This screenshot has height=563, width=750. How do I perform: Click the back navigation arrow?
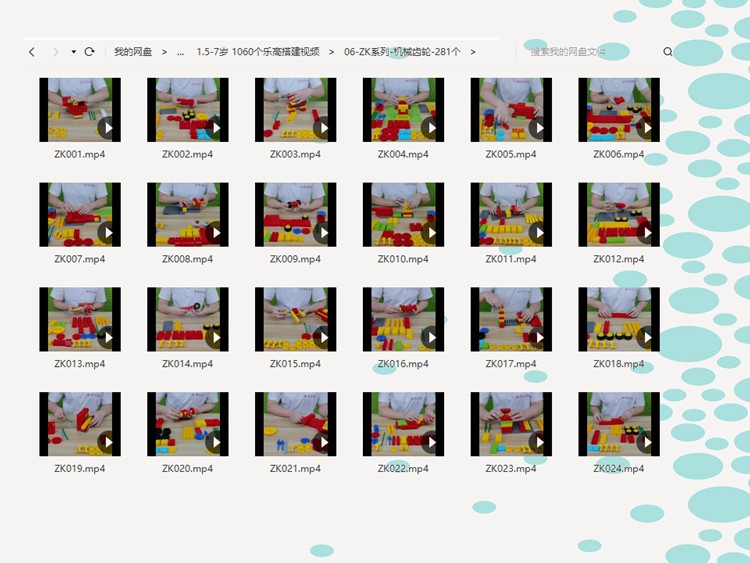point(32,52)
